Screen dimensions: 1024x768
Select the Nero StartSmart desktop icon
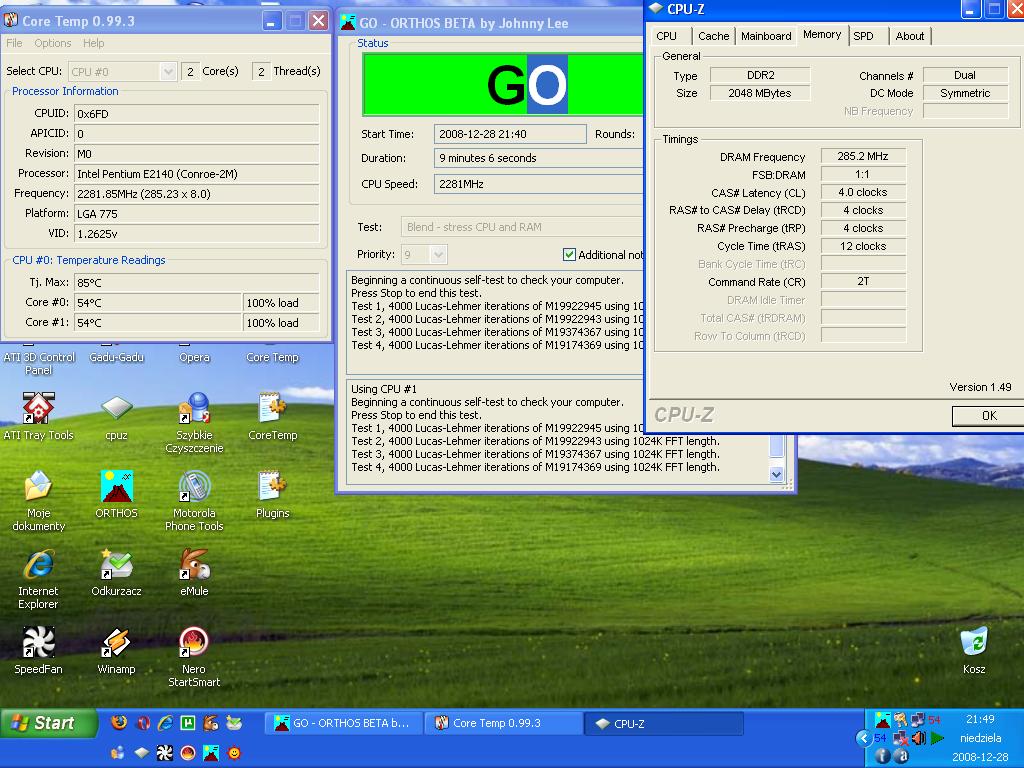194,656
